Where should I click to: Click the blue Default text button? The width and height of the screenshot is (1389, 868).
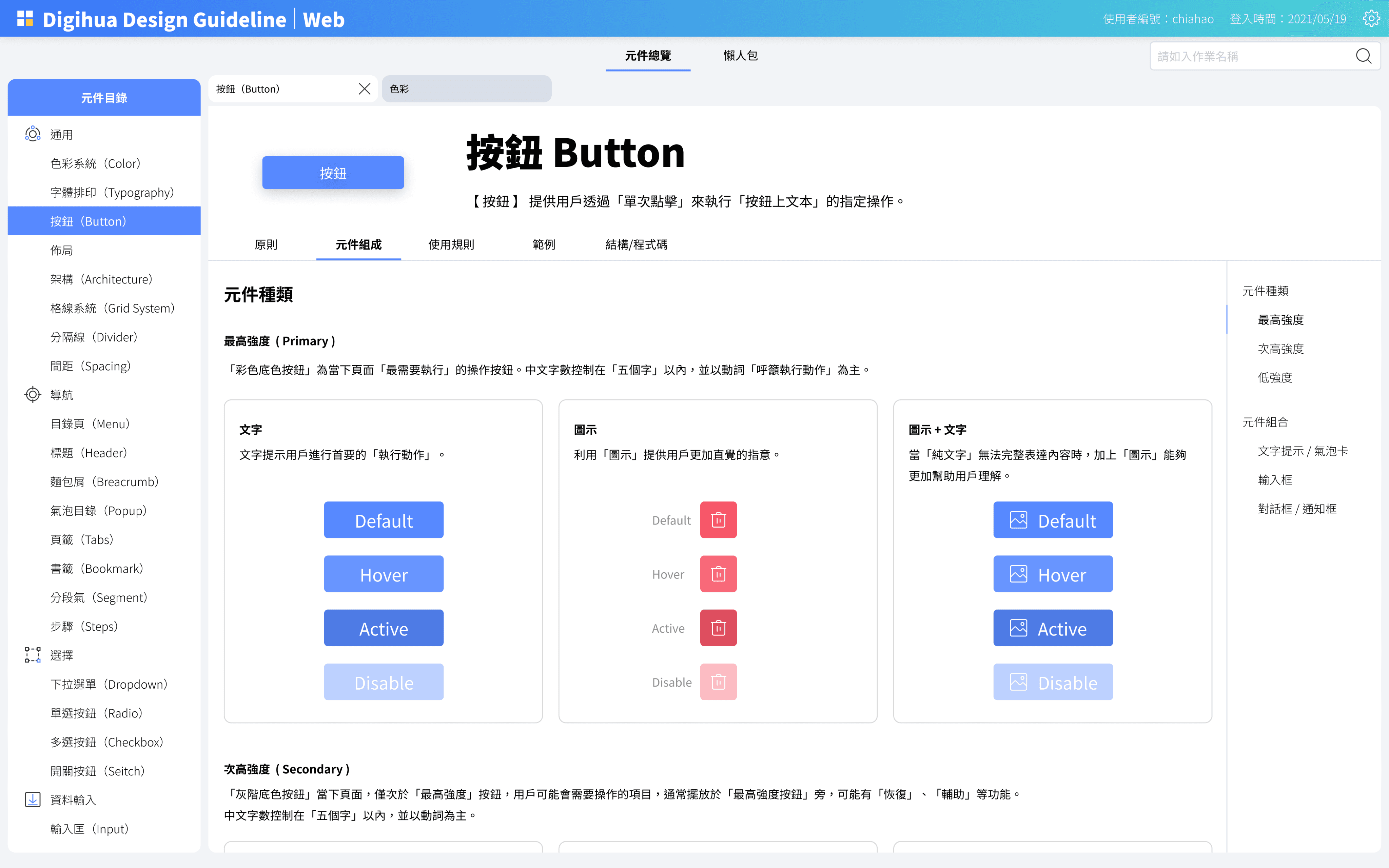click(x=384, y=520)
